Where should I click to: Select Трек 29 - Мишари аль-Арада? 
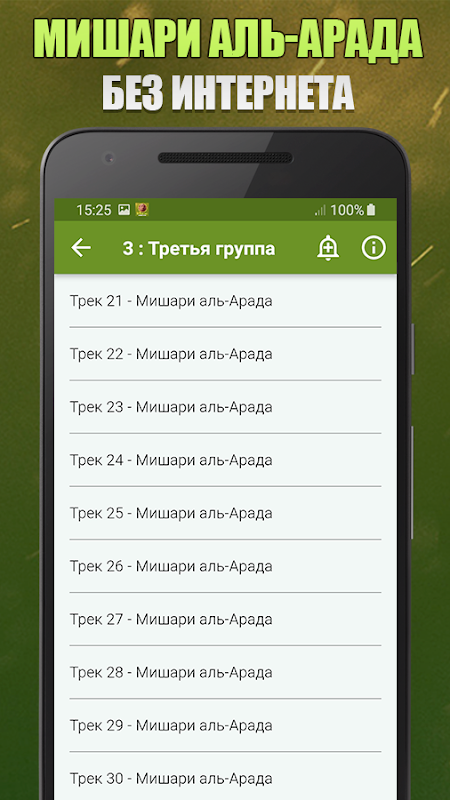pyautogui.click(x=225, y=726)
